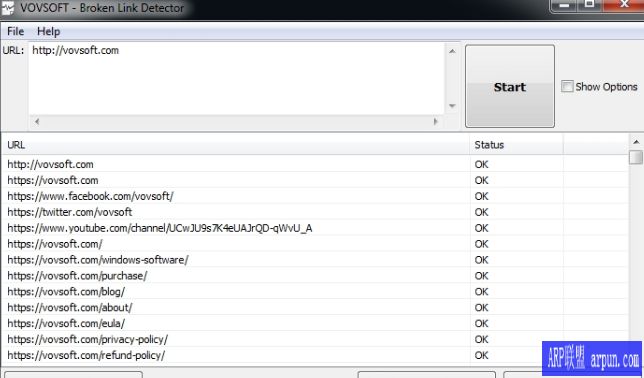The image size is (644, 378).
Task: Select the twitter.com/vovsoft row
Action: tap(315, 212)
